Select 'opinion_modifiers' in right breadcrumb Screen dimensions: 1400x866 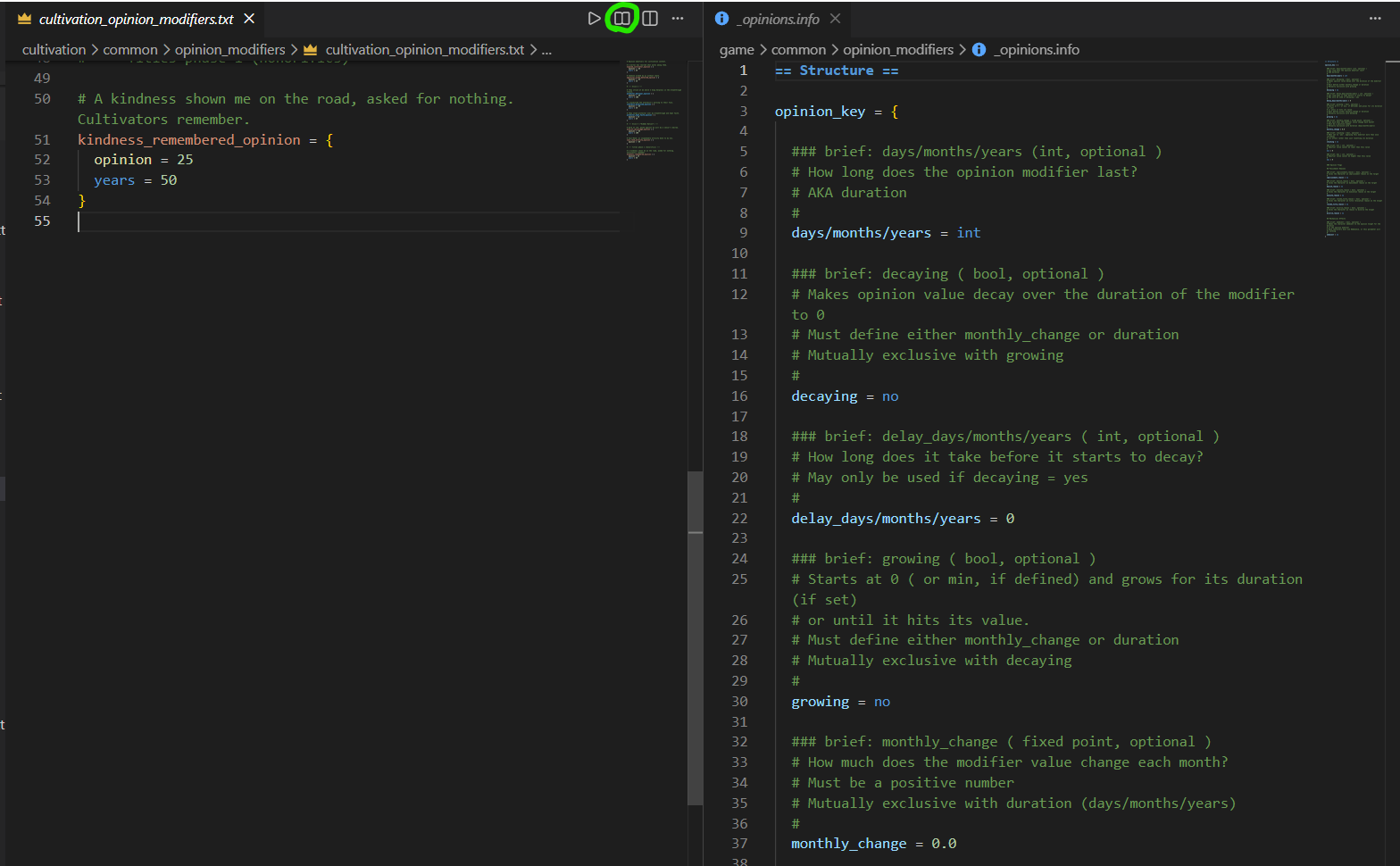[x=898, y=50]
